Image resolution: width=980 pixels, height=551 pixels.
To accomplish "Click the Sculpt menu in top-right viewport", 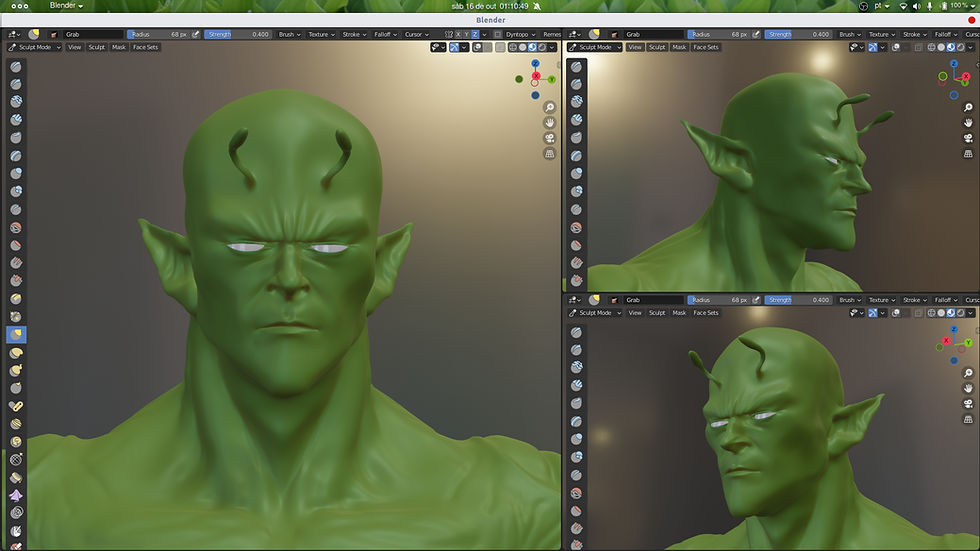I will (x=657, y=47).
